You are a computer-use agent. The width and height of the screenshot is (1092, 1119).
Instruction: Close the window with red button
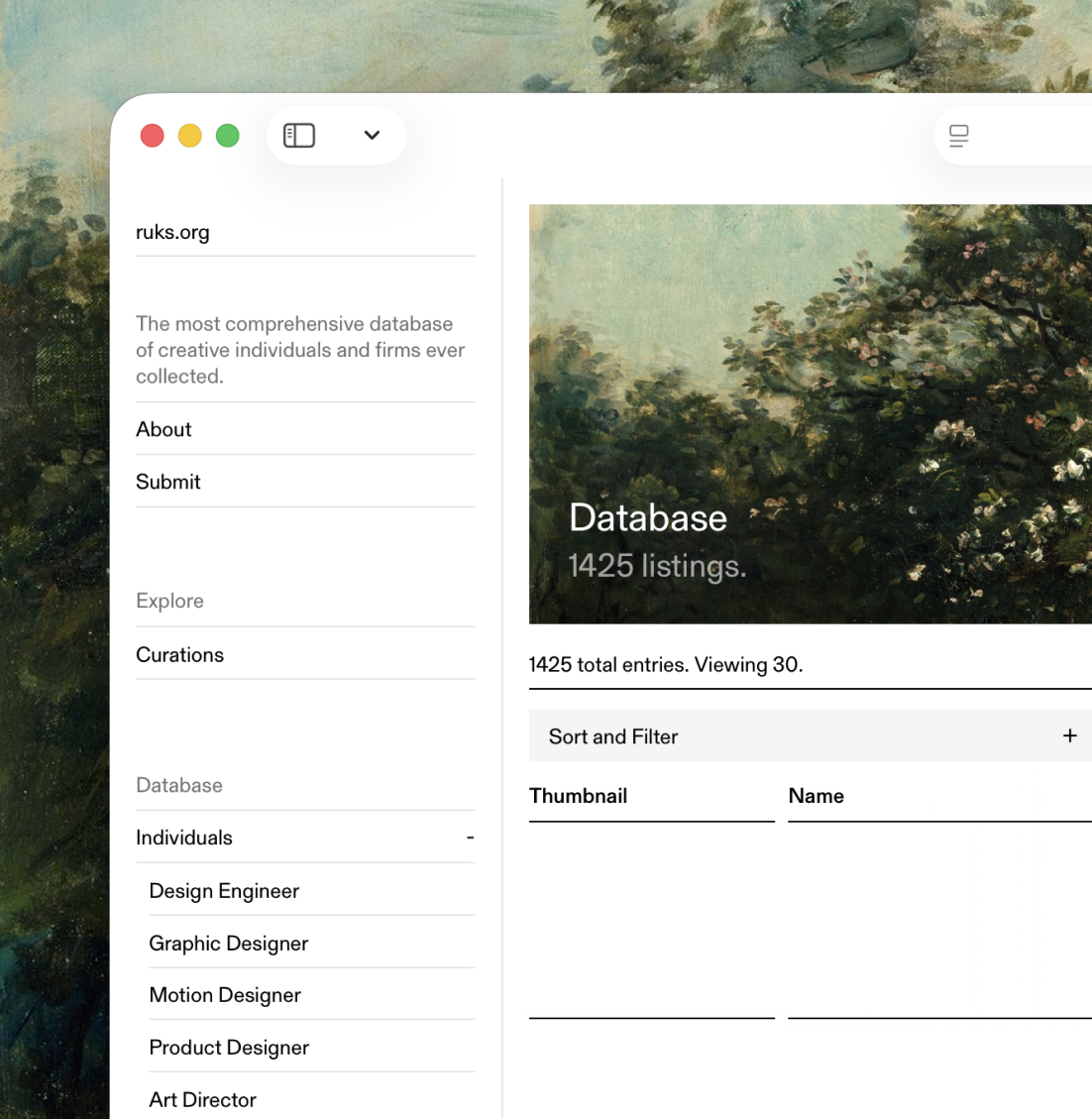tap(152, 135)
